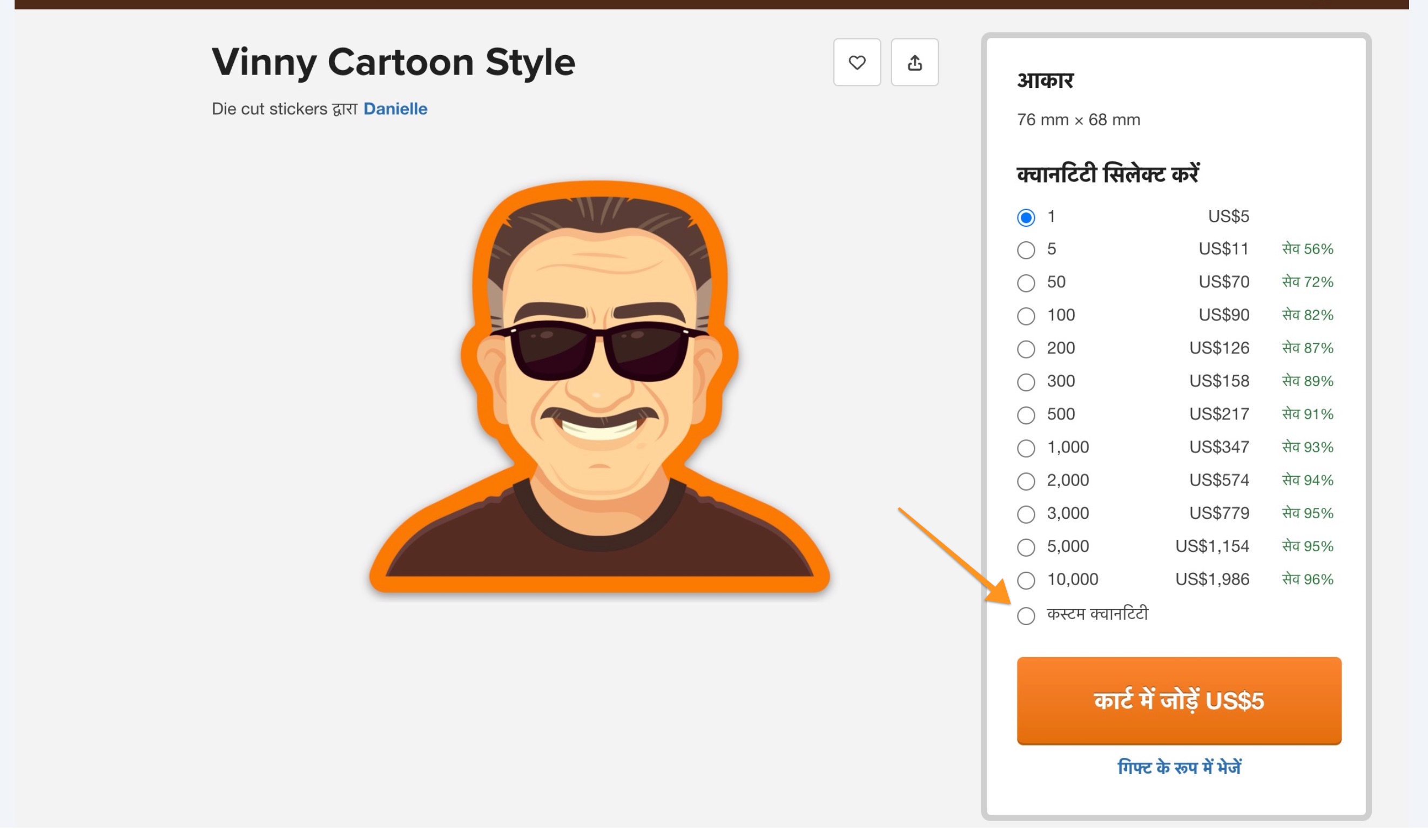Click the heart favorite icon
This screenshot has width=1428, height=840.
click(857, 62)
